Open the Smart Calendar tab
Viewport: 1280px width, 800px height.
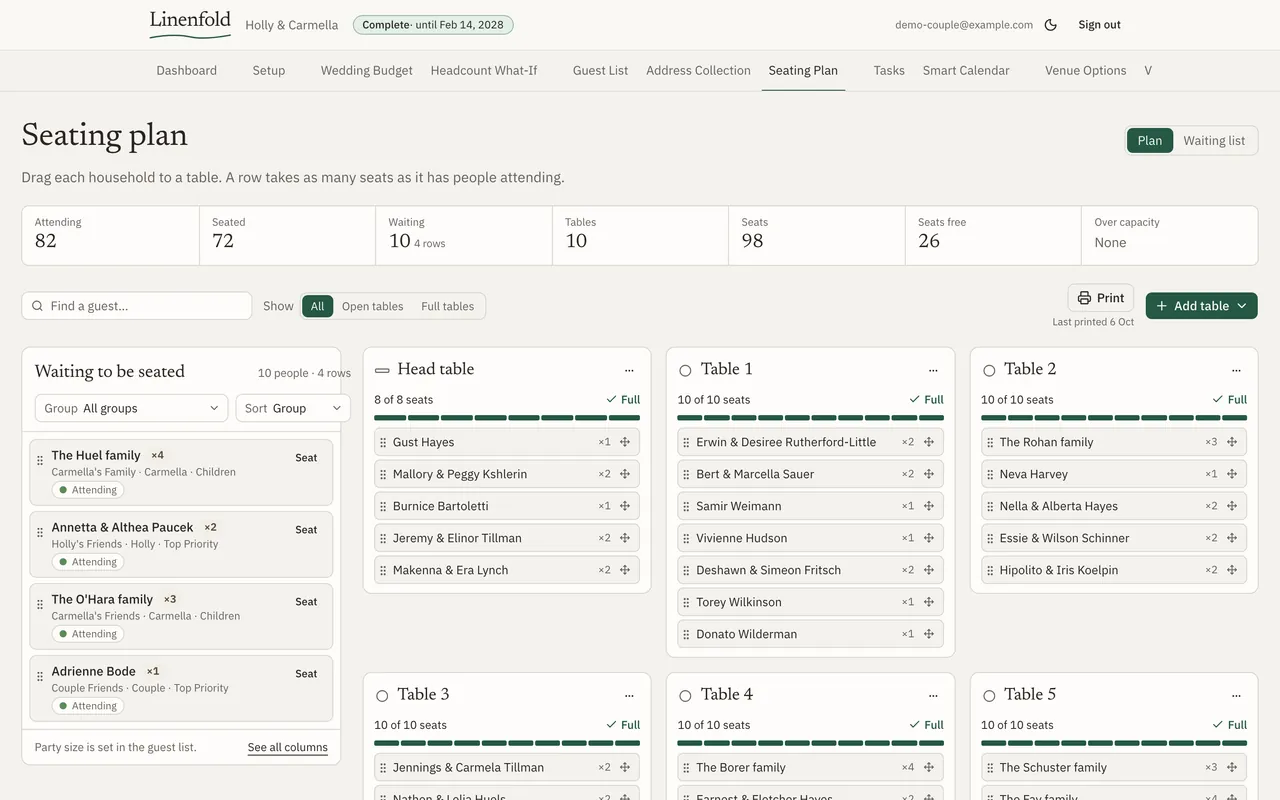(966, 70)
